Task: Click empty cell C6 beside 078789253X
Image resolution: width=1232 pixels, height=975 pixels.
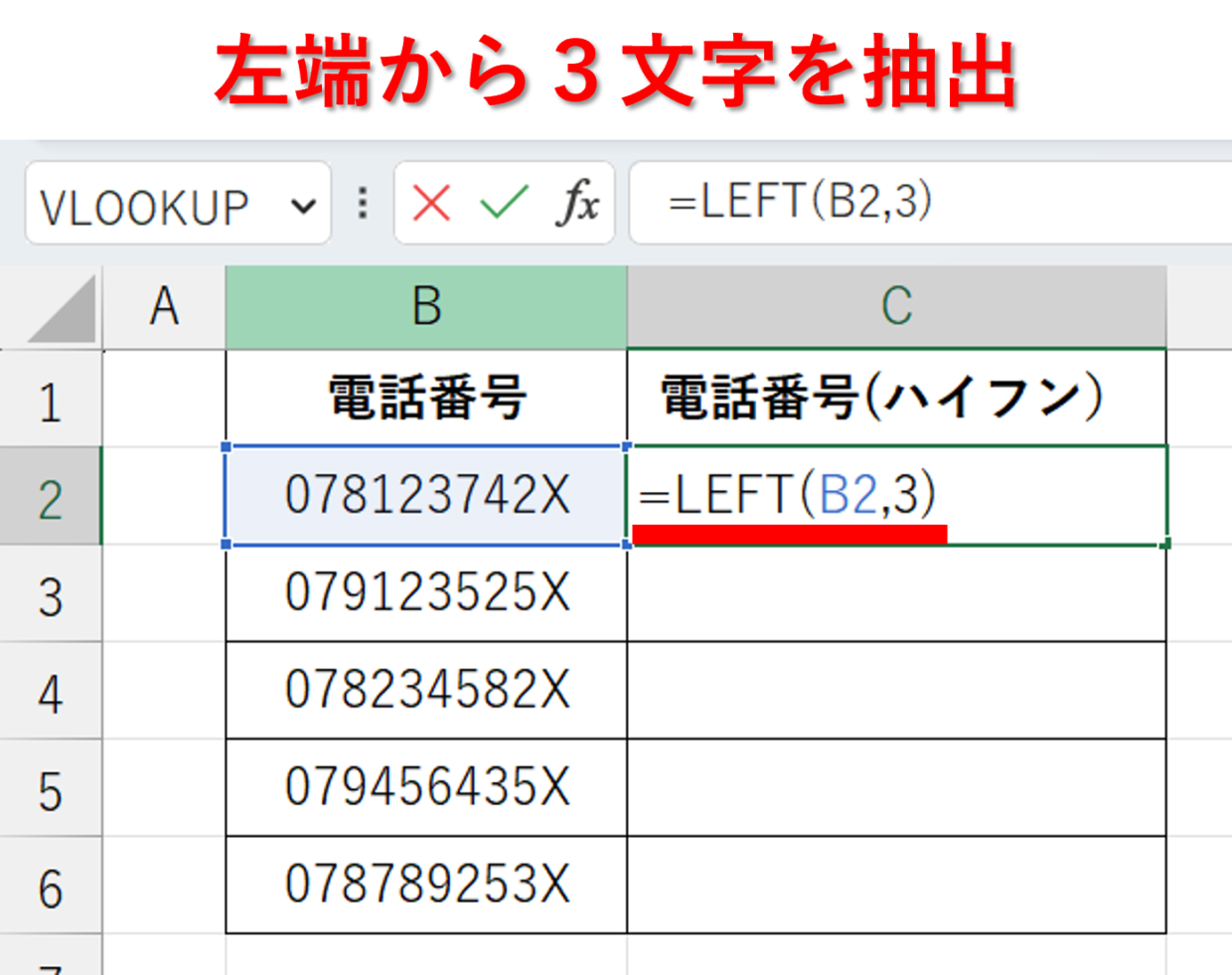Action: point(896,885)
